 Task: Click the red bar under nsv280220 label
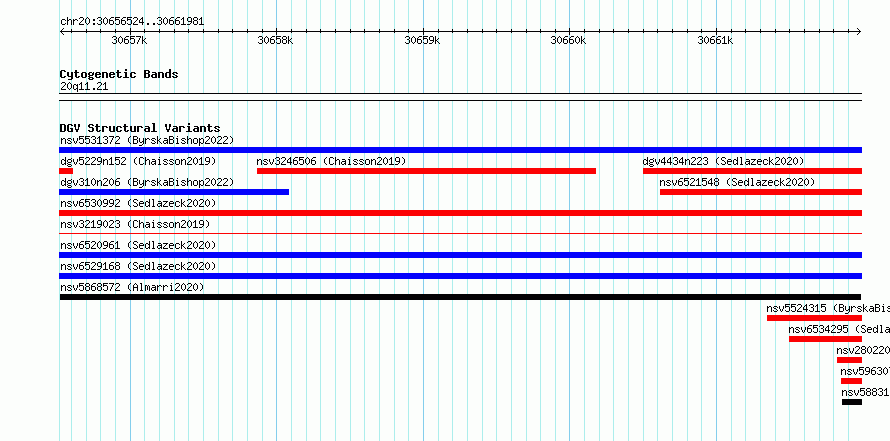849,360
